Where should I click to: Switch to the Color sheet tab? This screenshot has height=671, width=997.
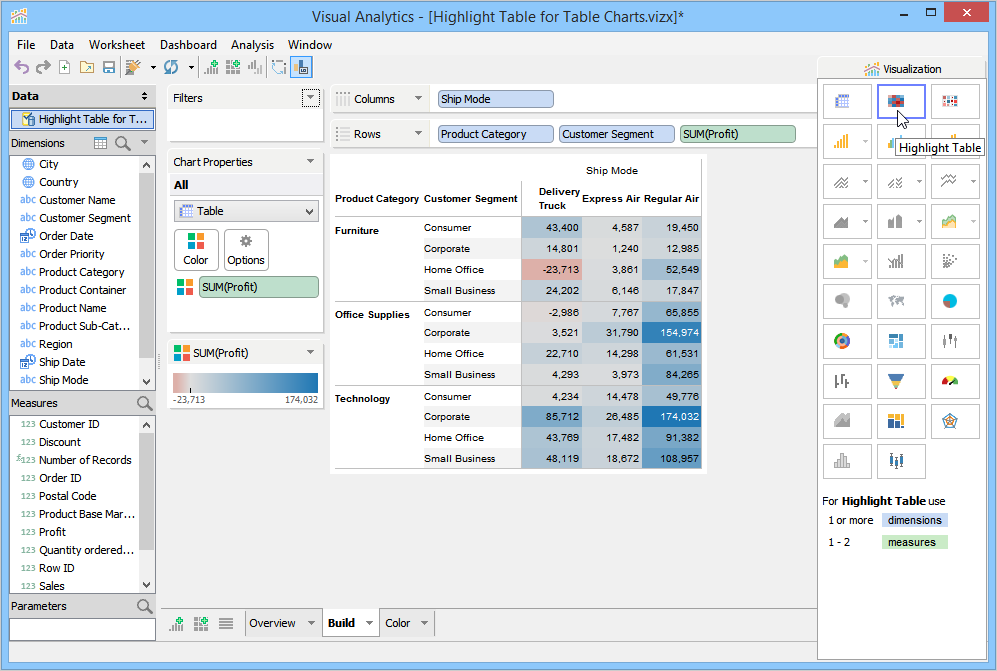pos(397,623)
